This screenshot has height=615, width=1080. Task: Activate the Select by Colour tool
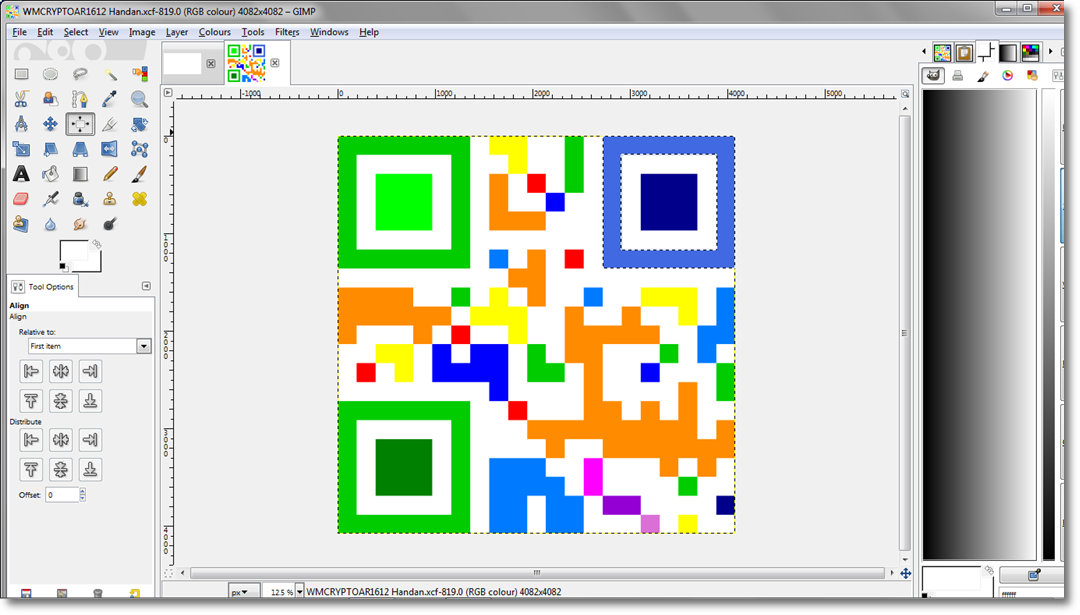tap(139, 74)
